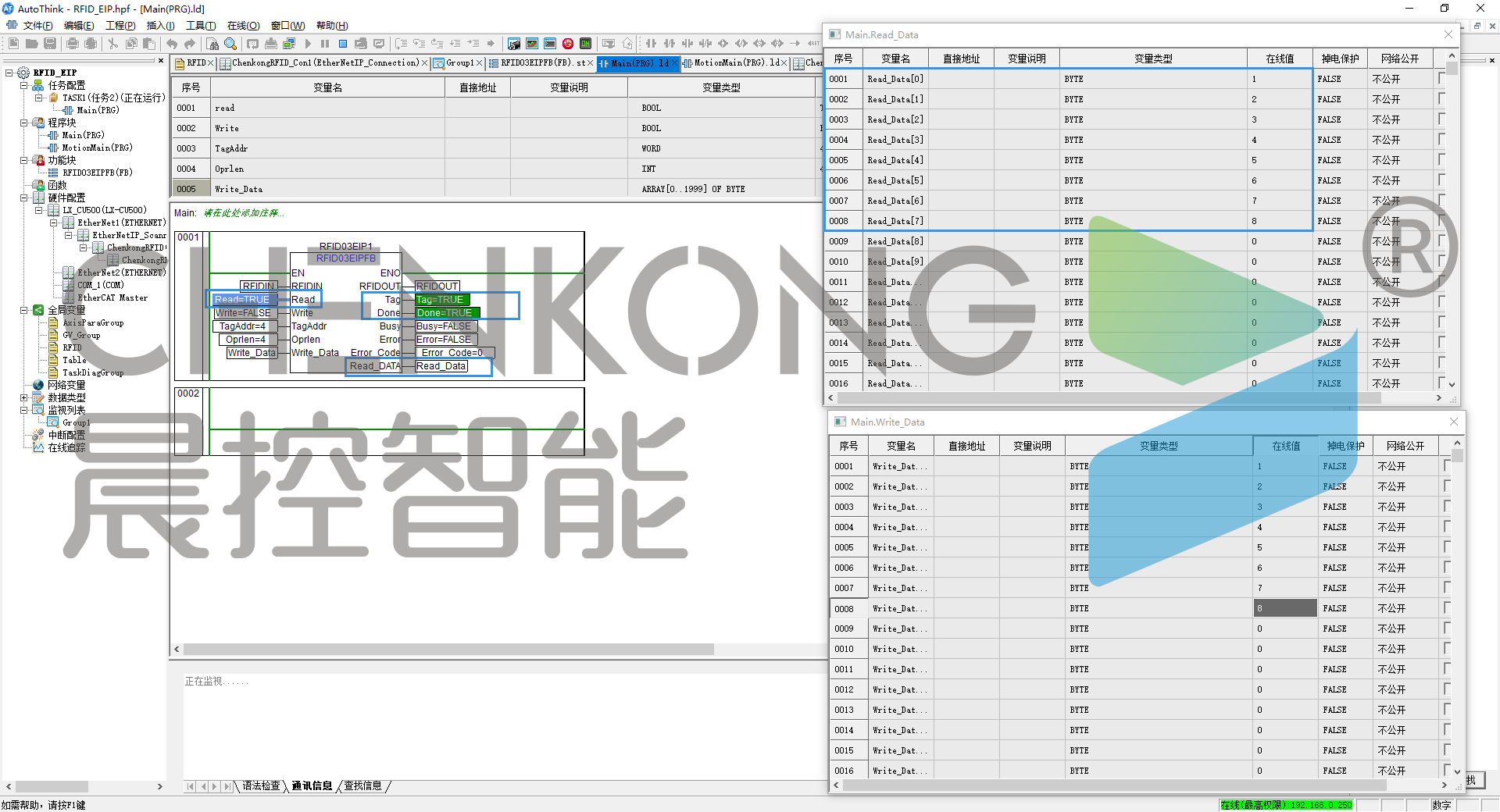Collapse the 全局变量 tree node
1500x812 pixels.
tap(24, 310)
